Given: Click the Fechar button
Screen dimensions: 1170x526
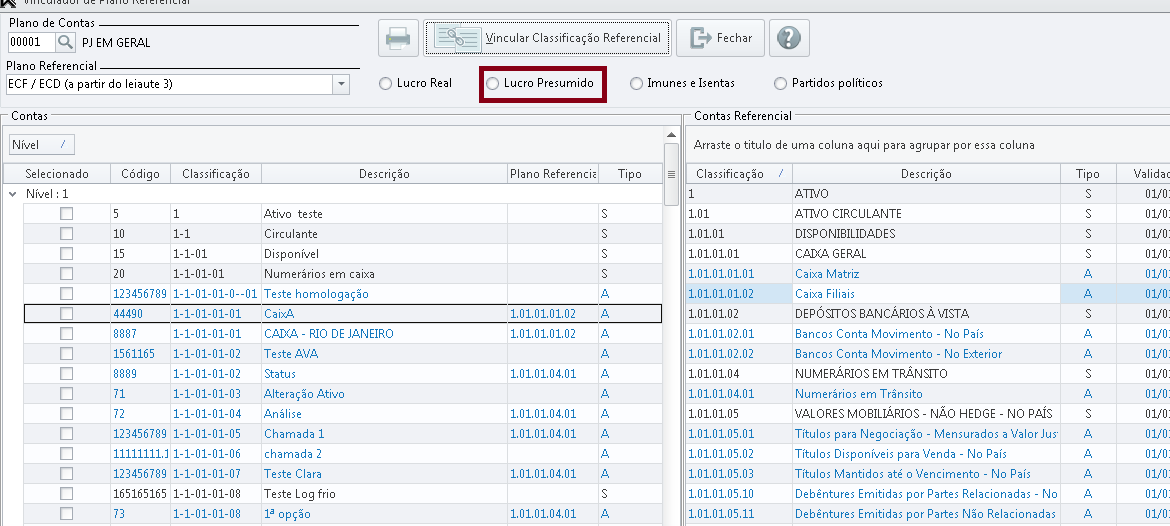Looking at the screenshot, I should [720, 38].
